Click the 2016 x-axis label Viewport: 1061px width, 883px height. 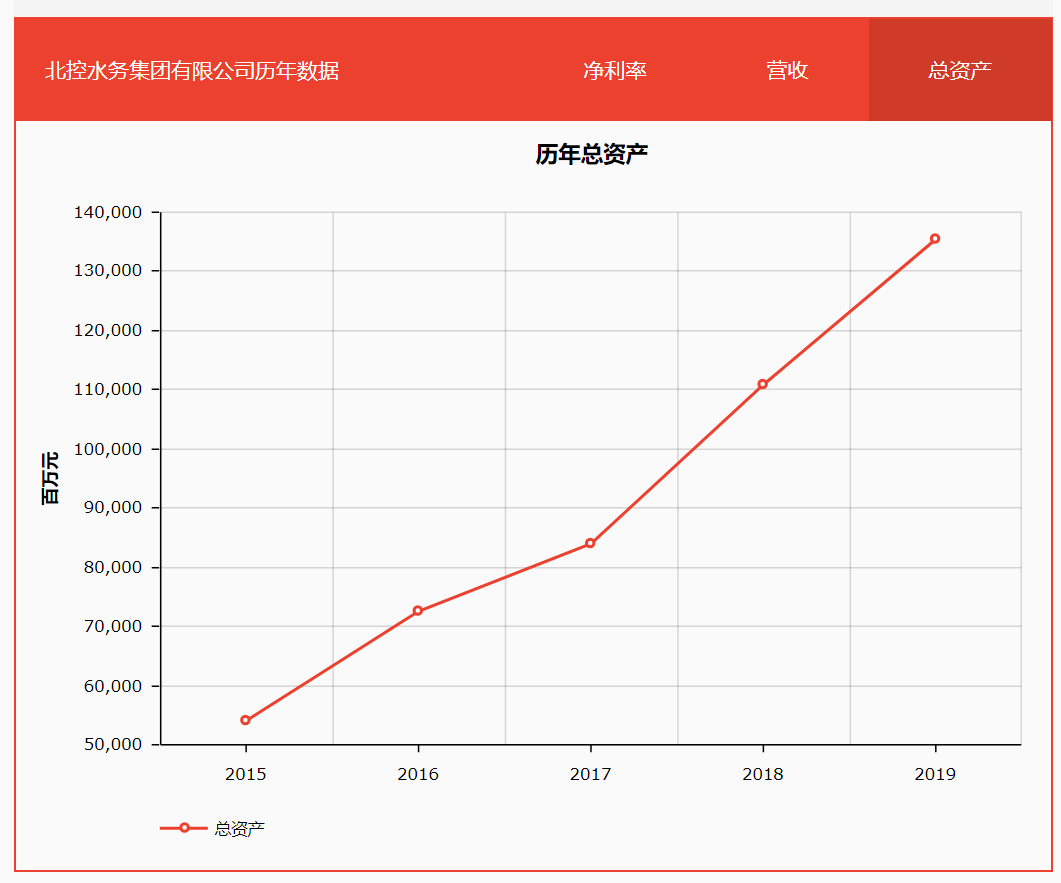(418, 774)
